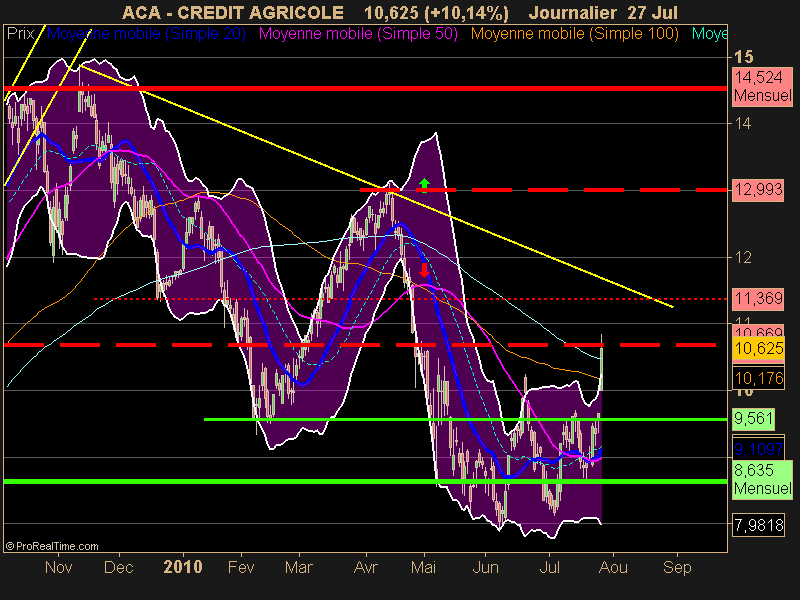
Task: Click the 12,993 resistance price label
Action: (x=759, y=190)
